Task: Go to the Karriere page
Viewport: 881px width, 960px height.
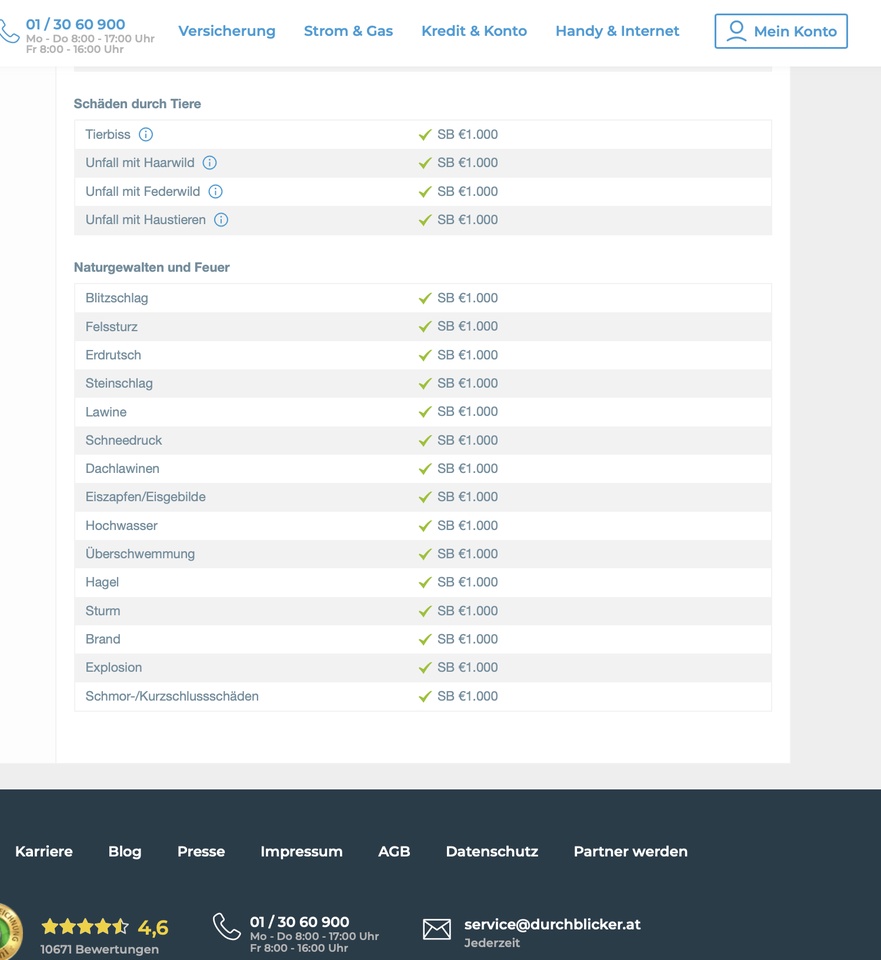Action: tap(44, 851)
